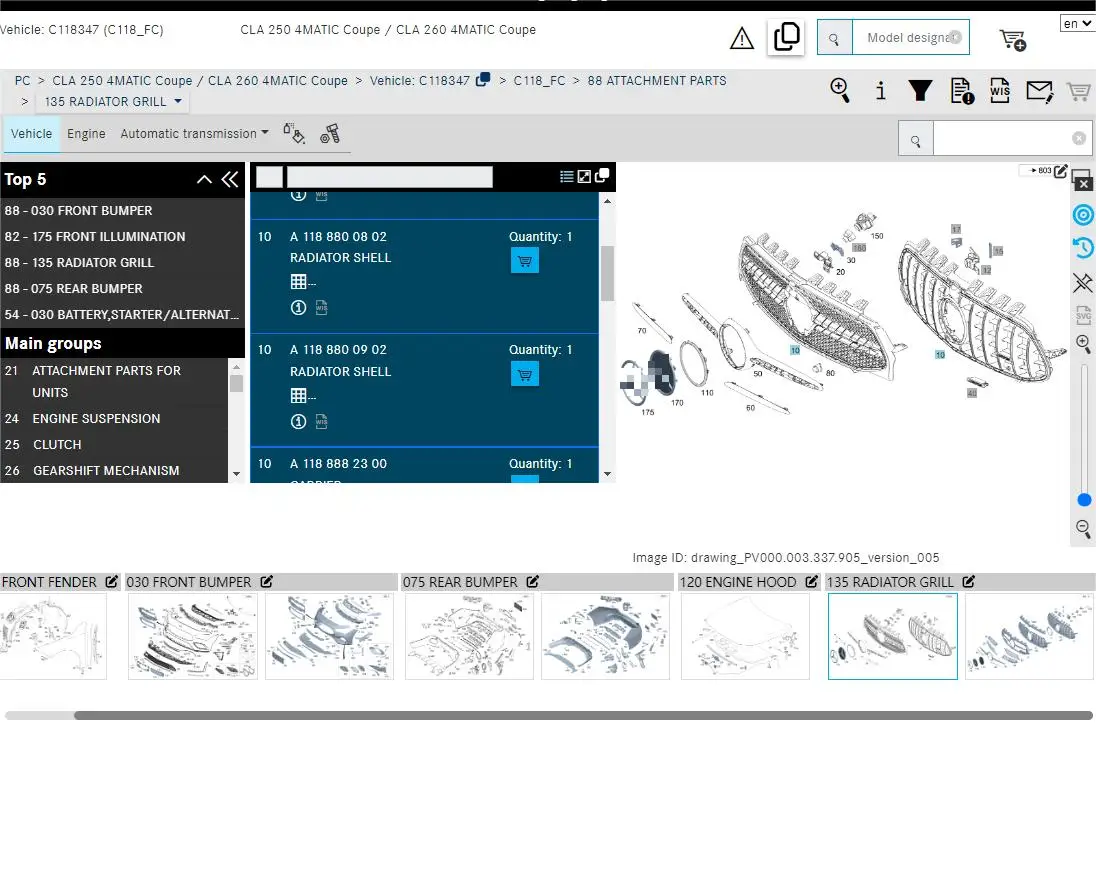Switch to the Vehicle tab
Screen dimensions: 1096x875
pos(31,133)
